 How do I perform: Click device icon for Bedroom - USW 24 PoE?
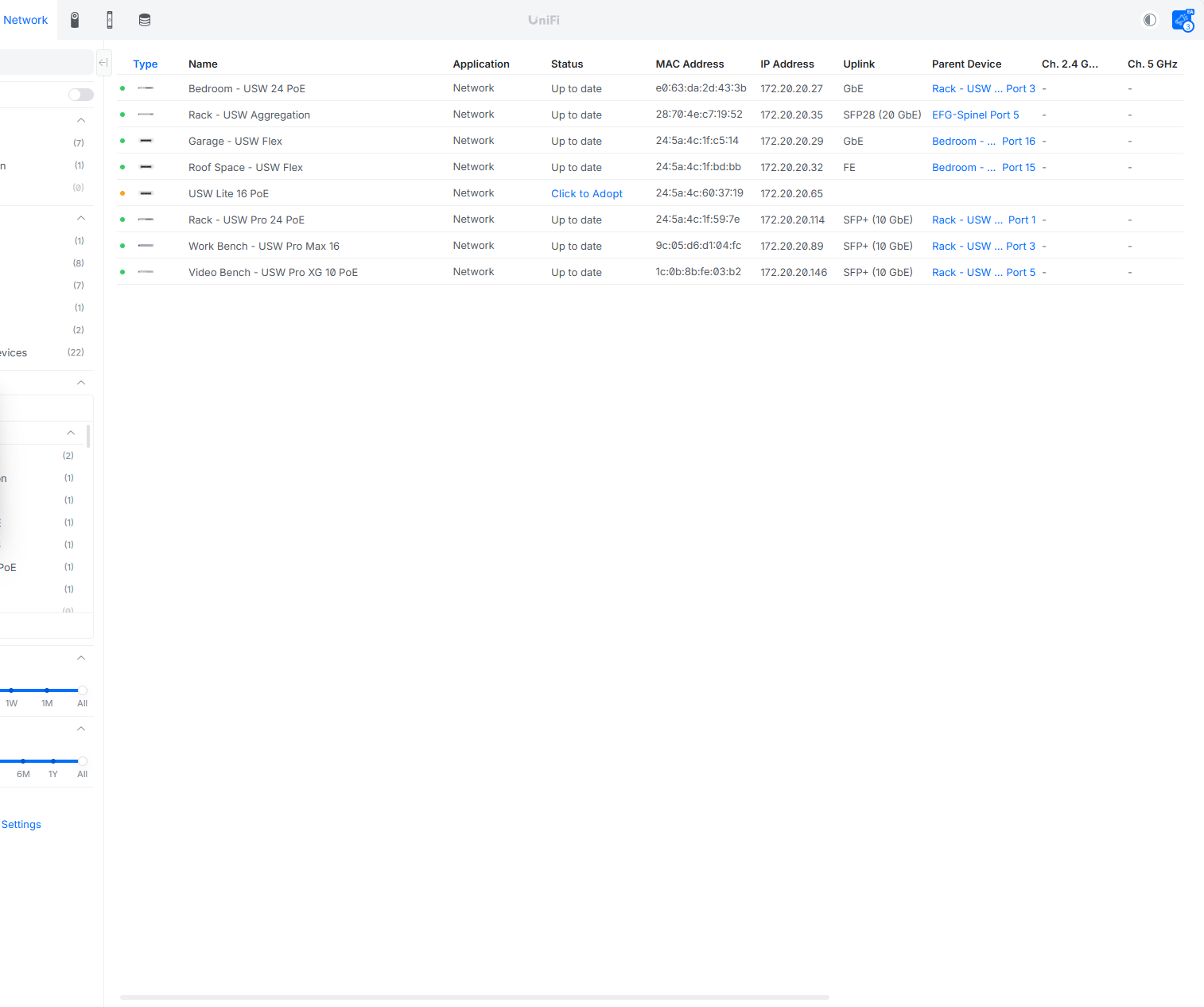146,88
